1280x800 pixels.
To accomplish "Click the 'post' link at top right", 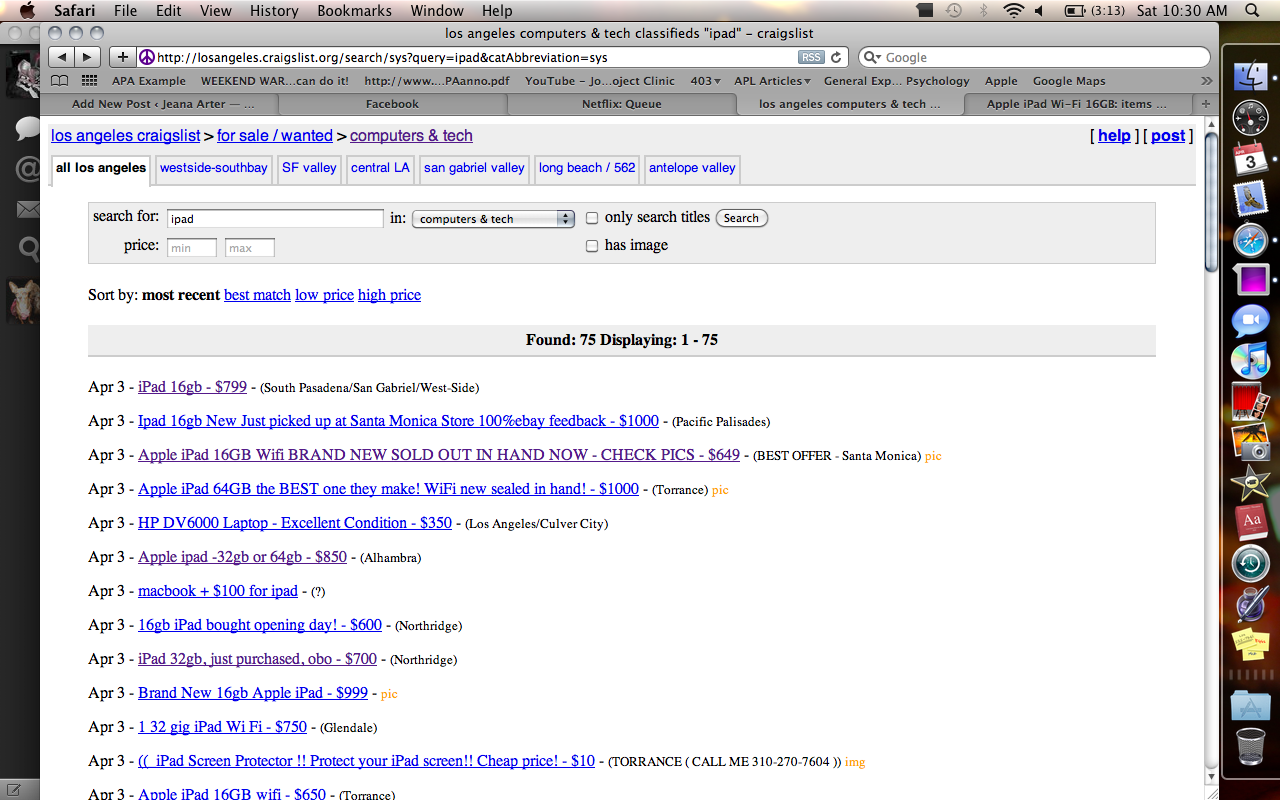I will click(x=1168, y=136).
